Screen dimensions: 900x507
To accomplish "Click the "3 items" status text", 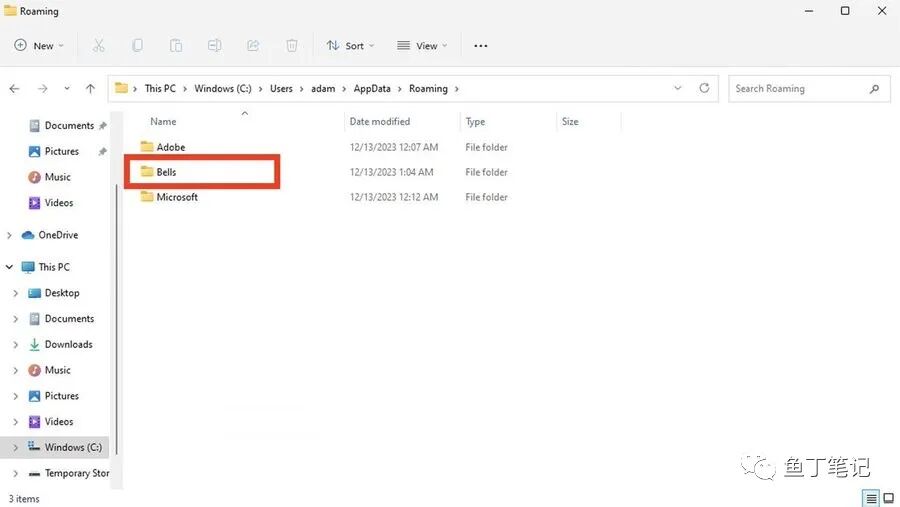I will click(x=24, y=498).
